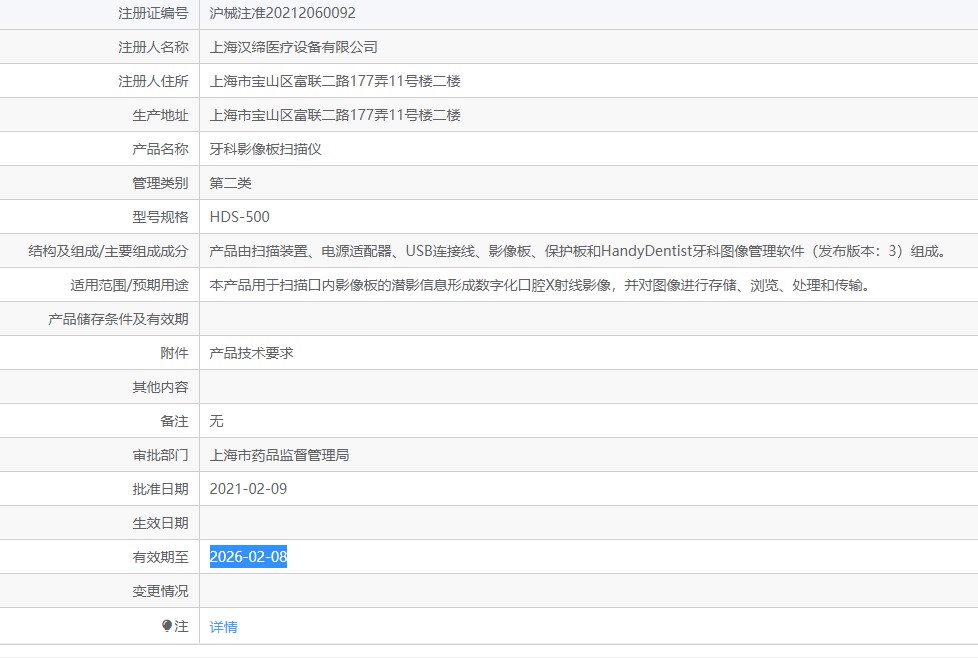Click the 生效日期 label
Screen dimensions: 978x658
160,523
